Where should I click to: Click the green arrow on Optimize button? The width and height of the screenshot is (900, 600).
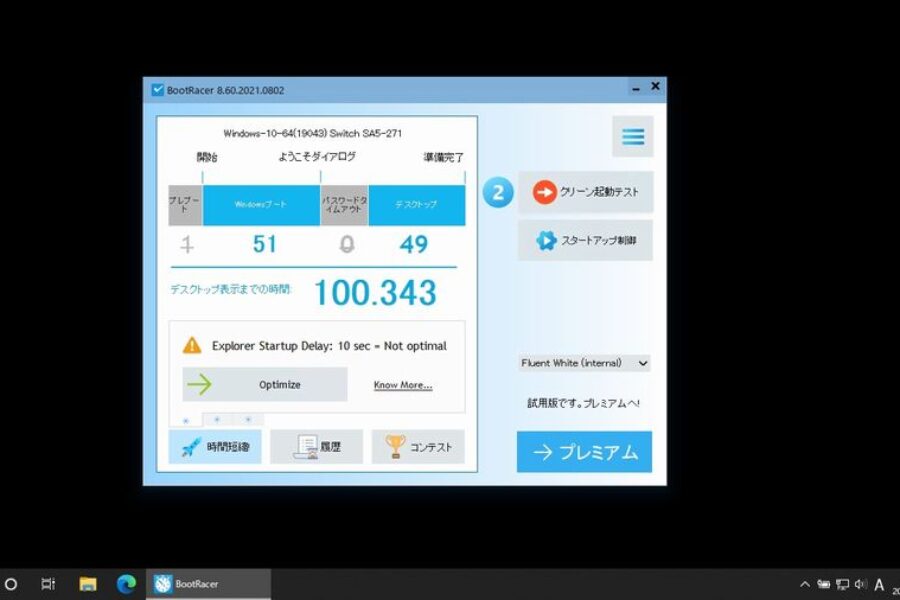[199, 384]
